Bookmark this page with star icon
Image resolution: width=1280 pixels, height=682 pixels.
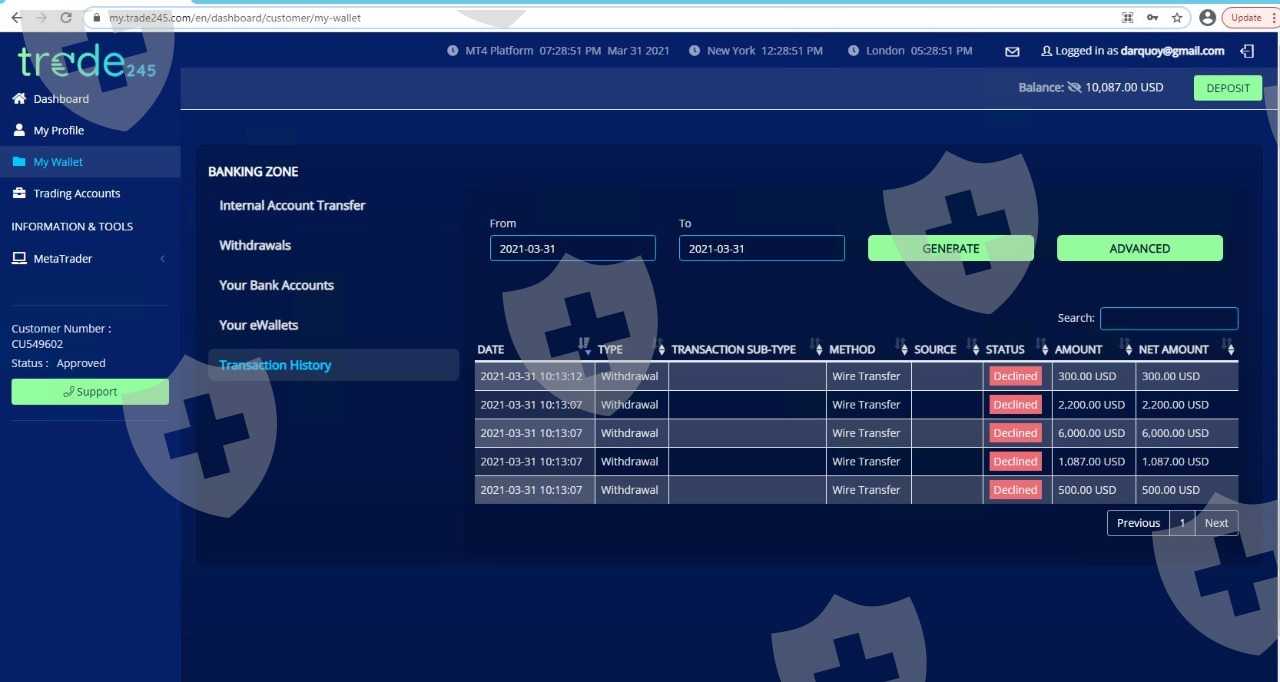pos(1177,18)
